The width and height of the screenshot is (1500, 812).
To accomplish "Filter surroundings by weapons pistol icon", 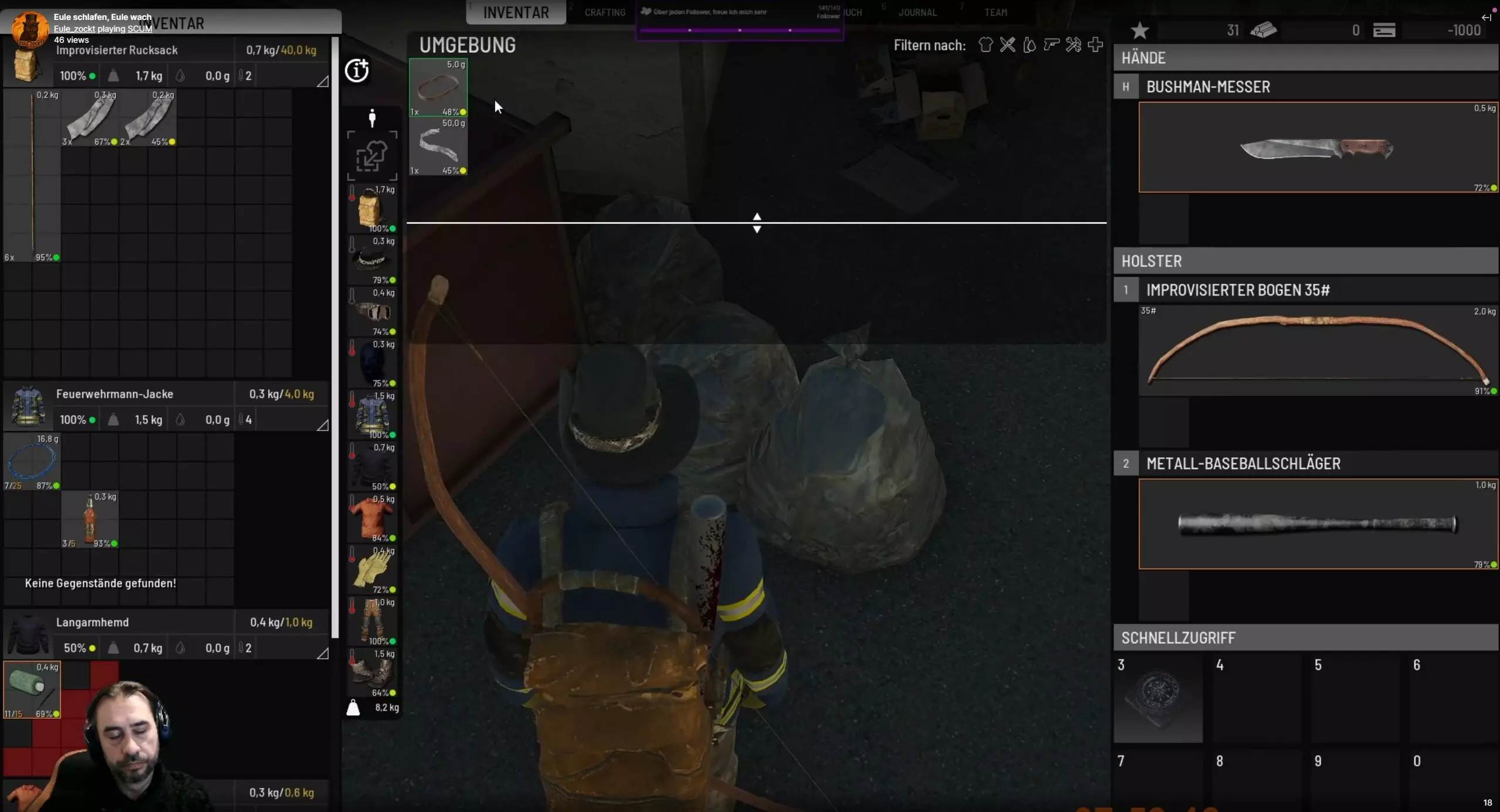I will point(1051,45).
